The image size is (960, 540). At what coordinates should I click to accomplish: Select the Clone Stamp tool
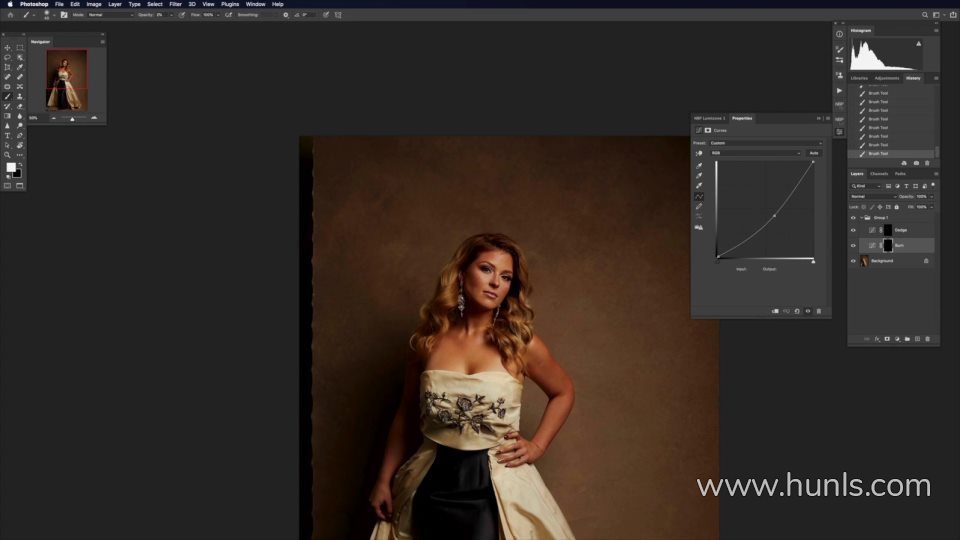pos(20,96)
